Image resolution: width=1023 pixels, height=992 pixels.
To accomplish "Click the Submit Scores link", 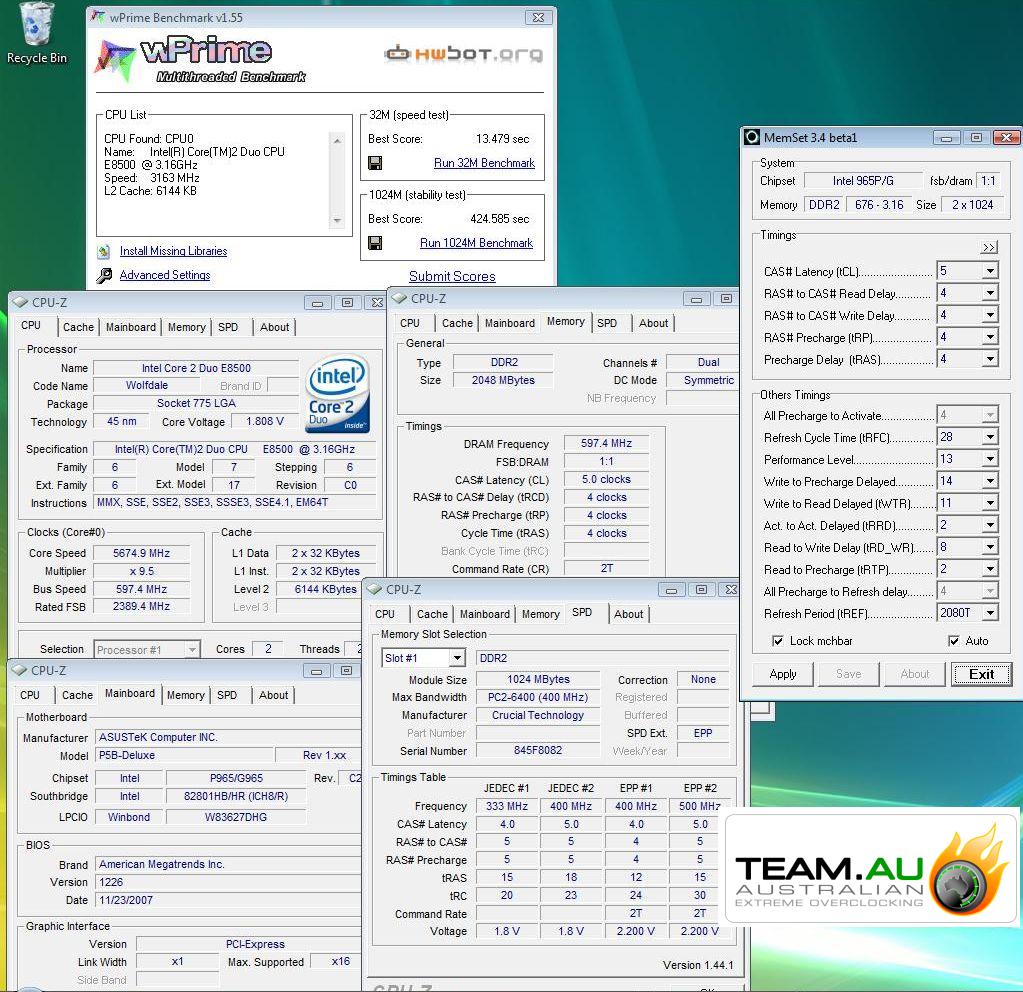I will 452,277.
